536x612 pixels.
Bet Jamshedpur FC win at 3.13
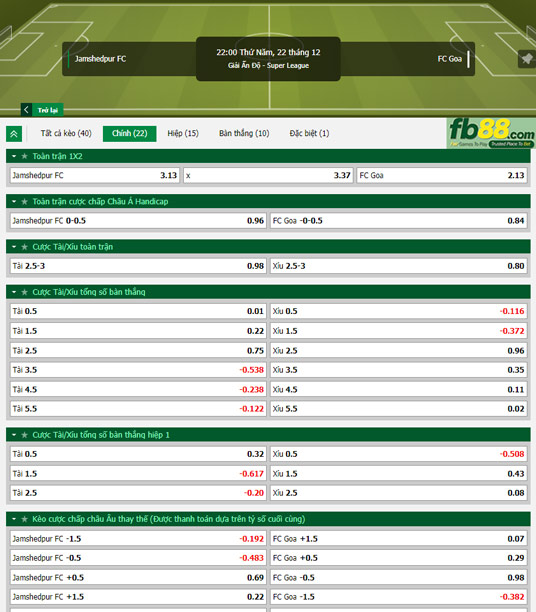click(94, 176)
